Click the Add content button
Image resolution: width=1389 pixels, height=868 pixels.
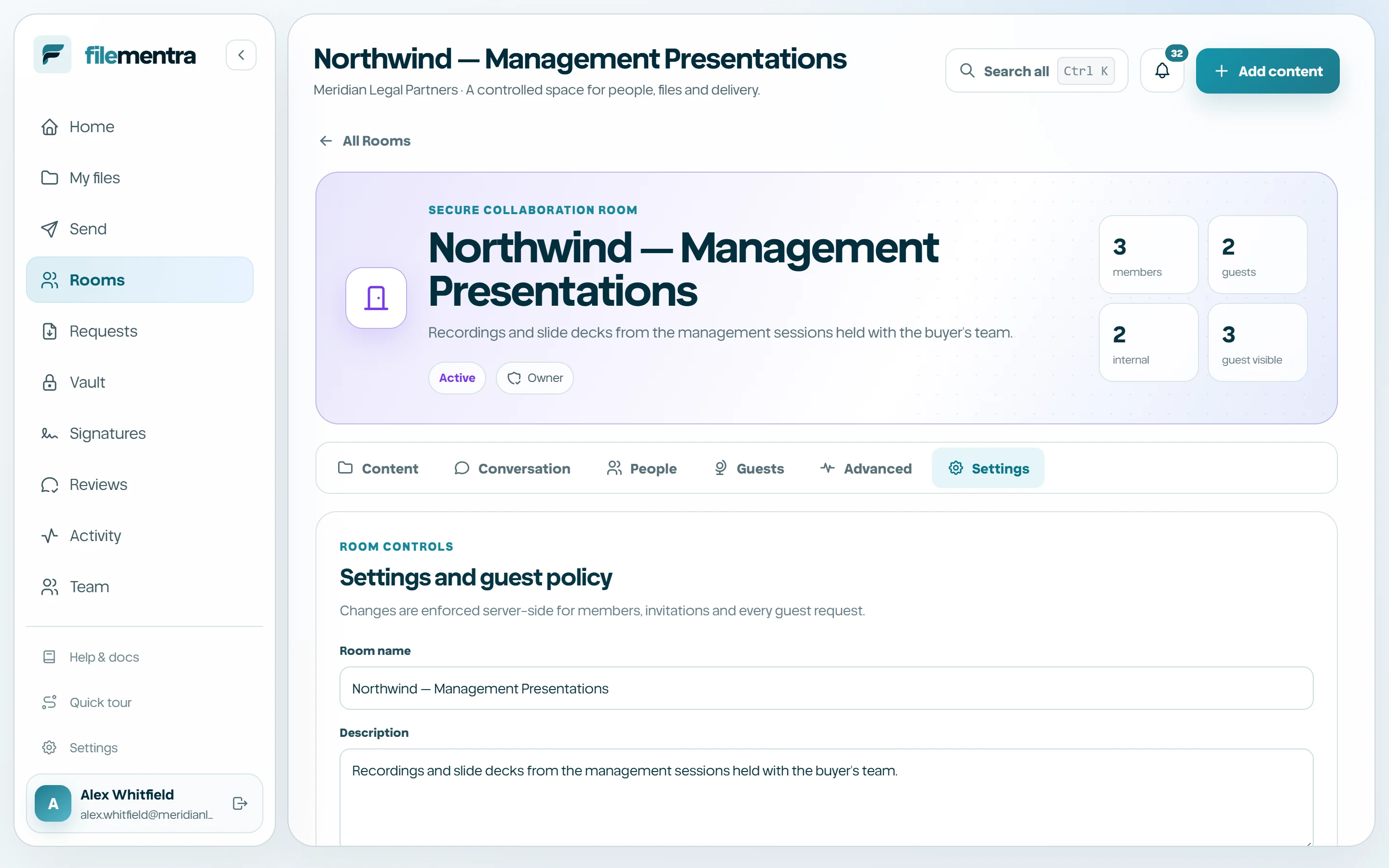1267,70
